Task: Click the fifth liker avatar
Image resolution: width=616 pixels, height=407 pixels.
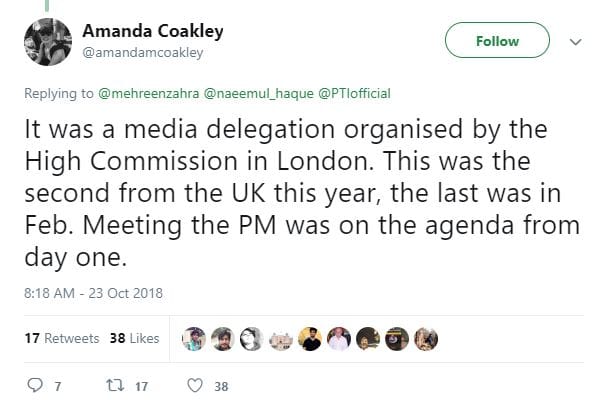Action: [x=311, y=339]
